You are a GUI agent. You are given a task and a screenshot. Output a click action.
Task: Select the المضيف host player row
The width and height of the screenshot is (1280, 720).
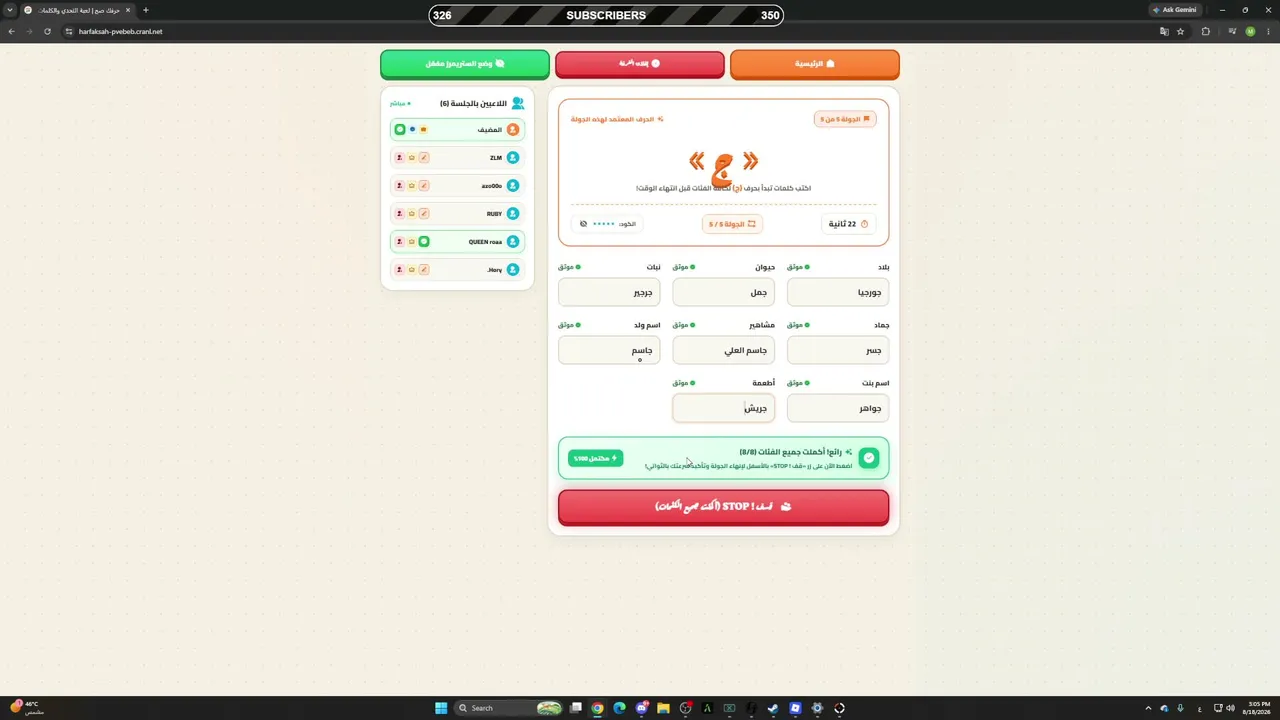tap(458, 130)
